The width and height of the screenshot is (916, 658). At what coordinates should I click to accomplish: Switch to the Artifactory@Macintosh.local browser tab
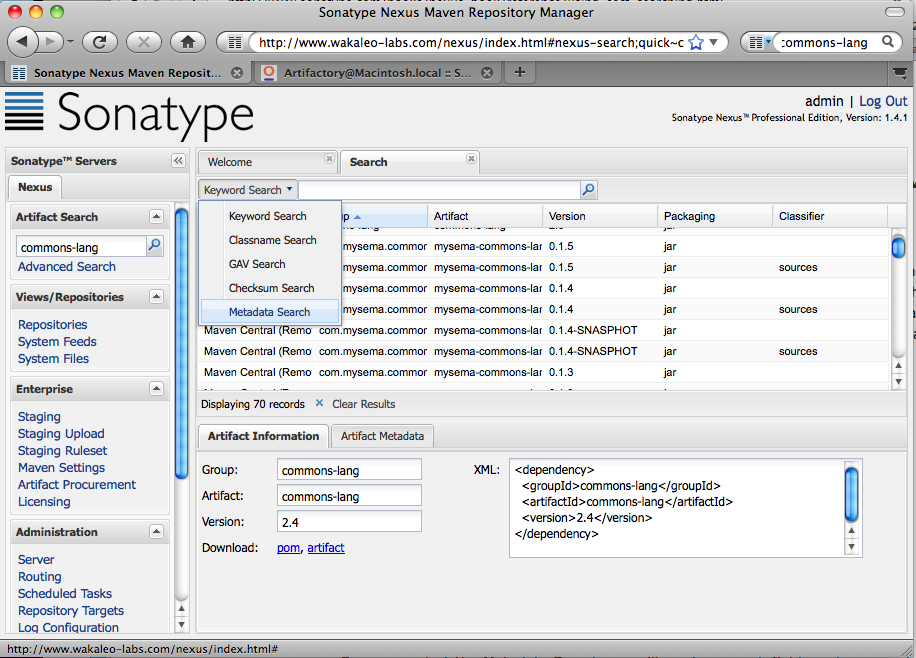pyautogui.click(x=377, y=72)
